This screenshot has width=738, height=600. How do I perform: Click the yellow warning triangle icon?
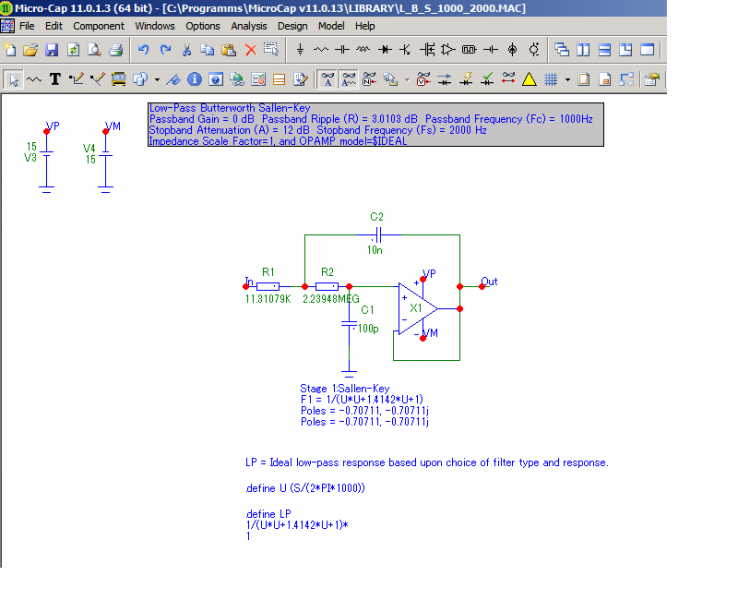[529, 79]
